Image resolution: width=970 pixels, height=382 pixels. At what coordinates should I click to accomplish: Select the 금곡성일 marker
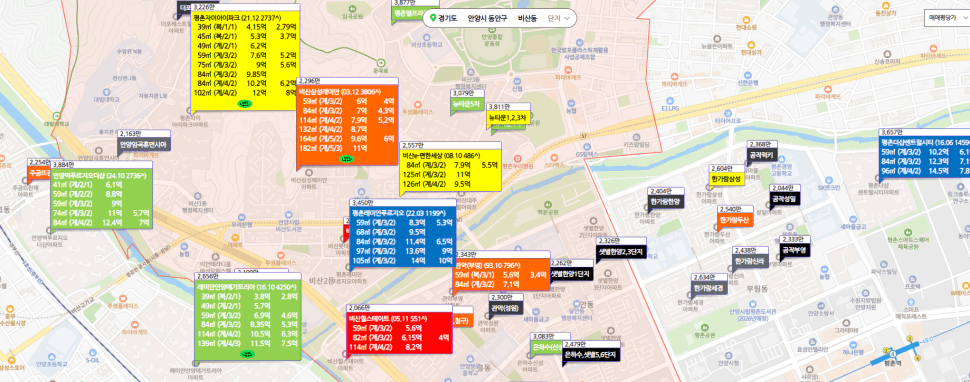(x=784, y=198)
